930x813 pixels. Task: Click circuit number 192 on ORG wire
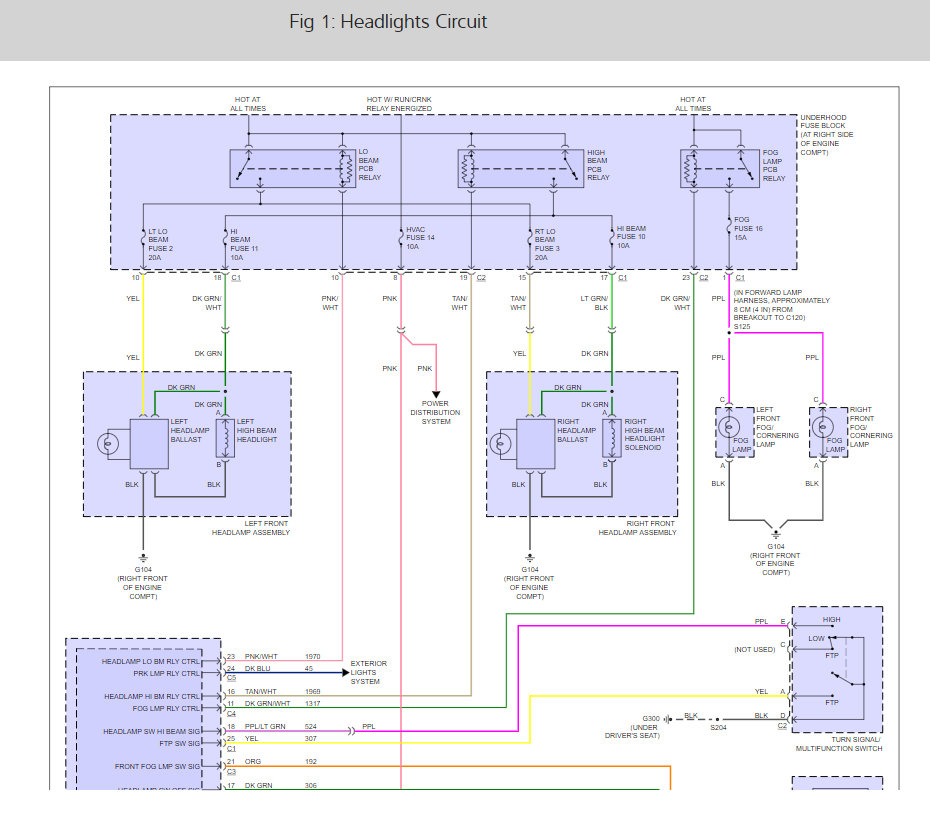311,761
